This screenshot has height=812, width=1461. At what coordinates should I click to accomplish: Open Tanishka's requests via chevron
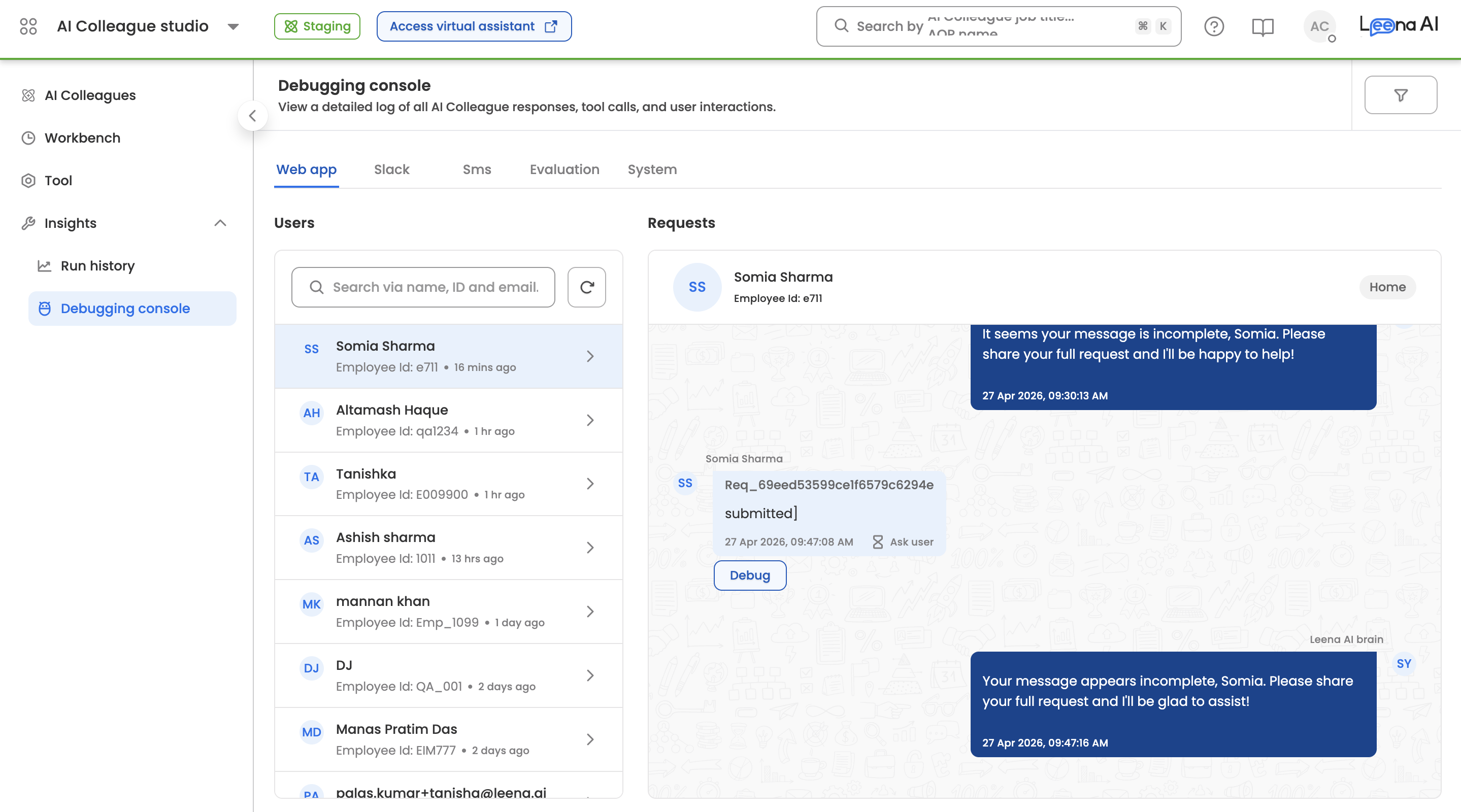[x=590, y=484]
